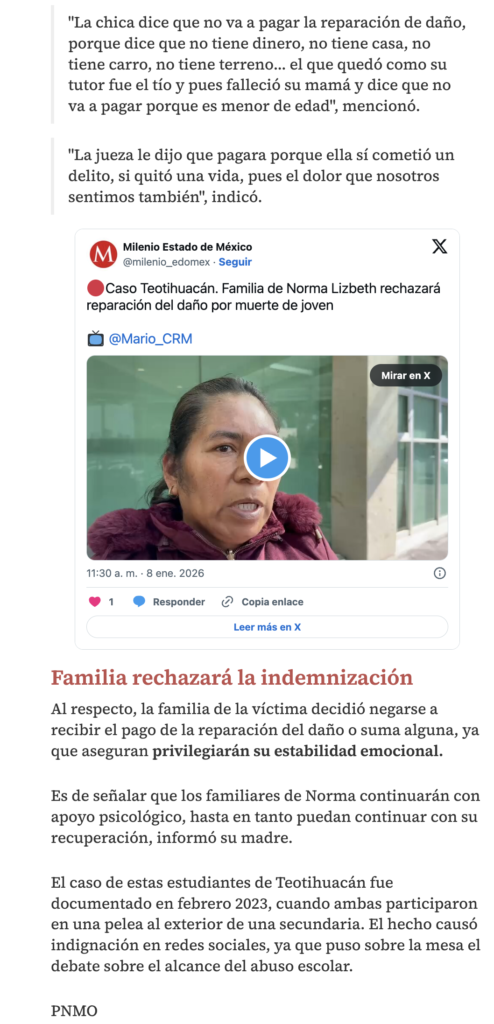Click the bold privilegiarán su estabilidad emocional text
This screenshot has width=494, height=1024.
(297, 751)
